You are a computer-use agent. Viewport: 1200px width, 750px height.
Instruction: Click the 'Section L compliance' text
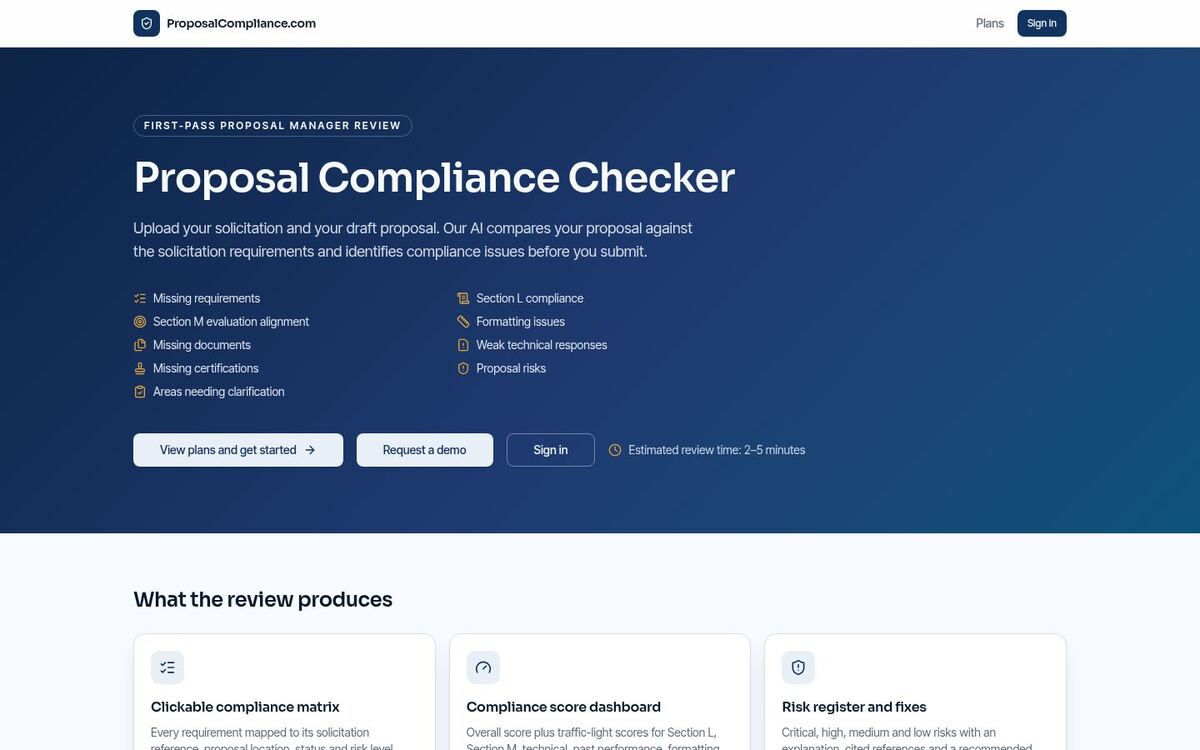tap(530, 298)
